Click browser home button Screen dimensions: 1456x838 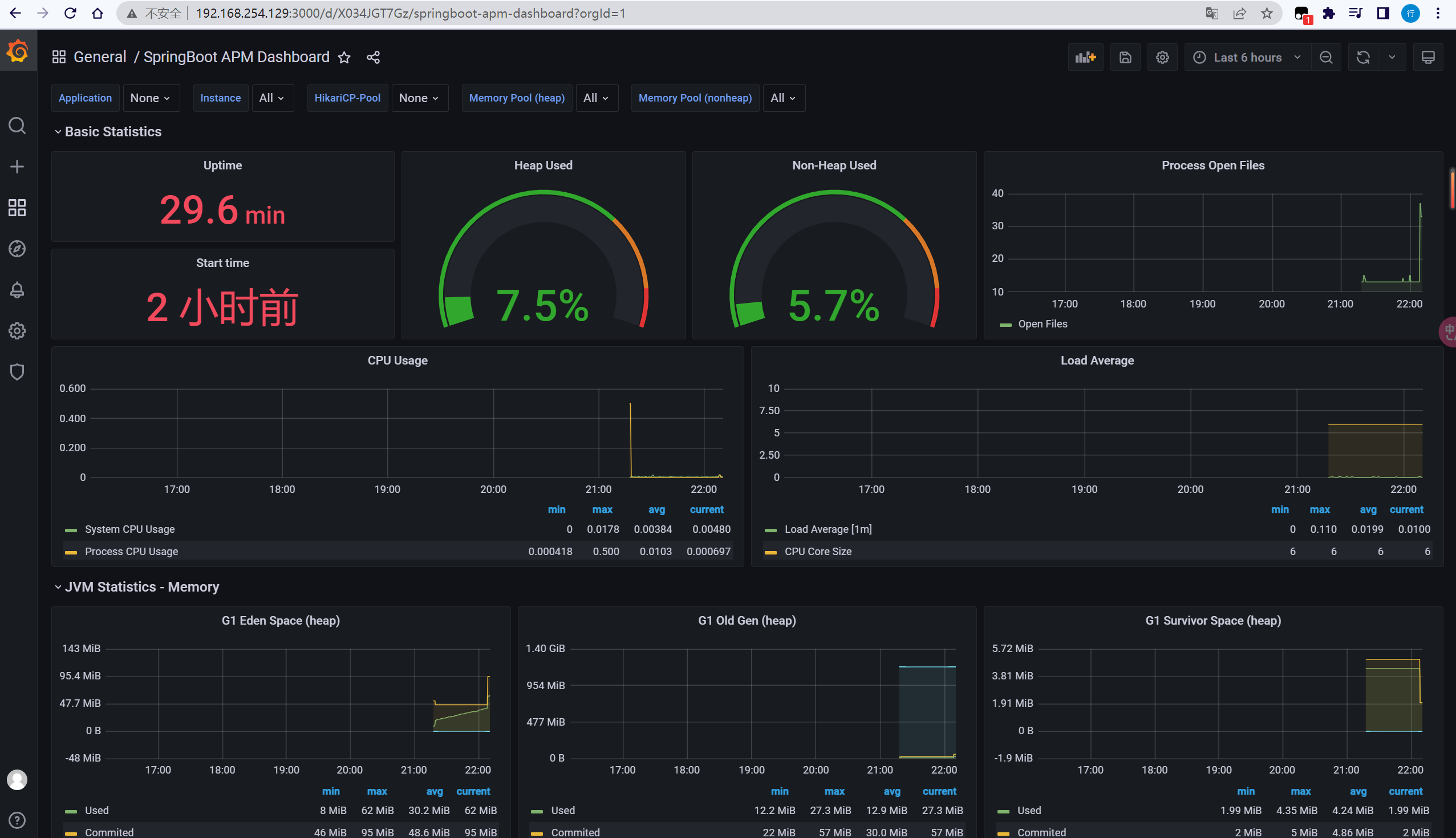(x=97, y=13)
